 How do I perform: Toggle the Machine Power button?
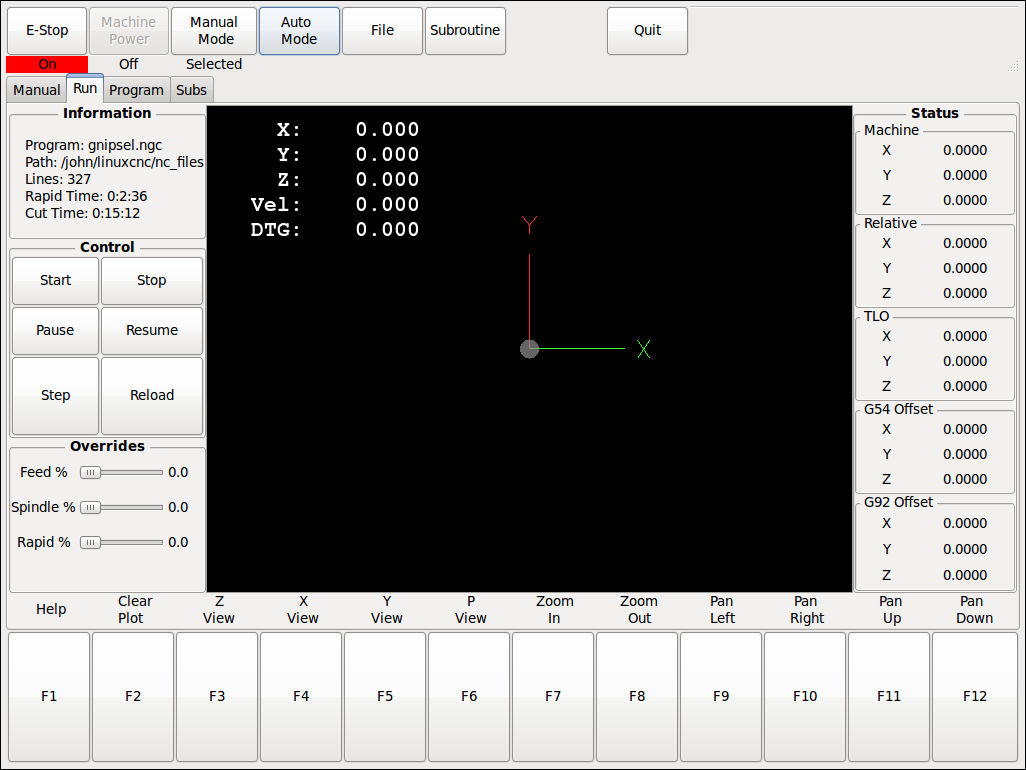129,31
